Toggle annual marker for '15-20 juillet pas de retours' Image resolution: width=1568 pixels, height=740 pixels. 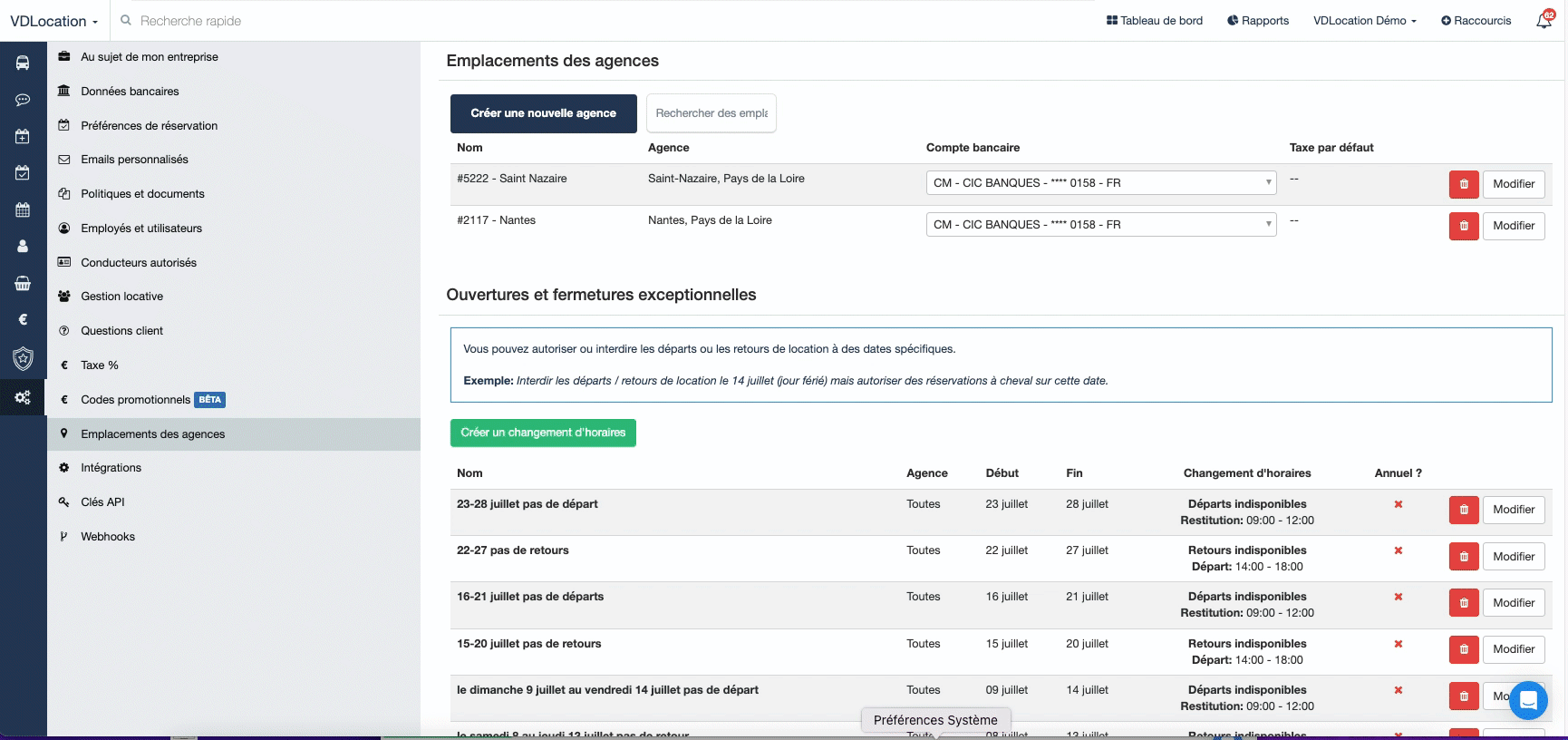(1398, 644)
